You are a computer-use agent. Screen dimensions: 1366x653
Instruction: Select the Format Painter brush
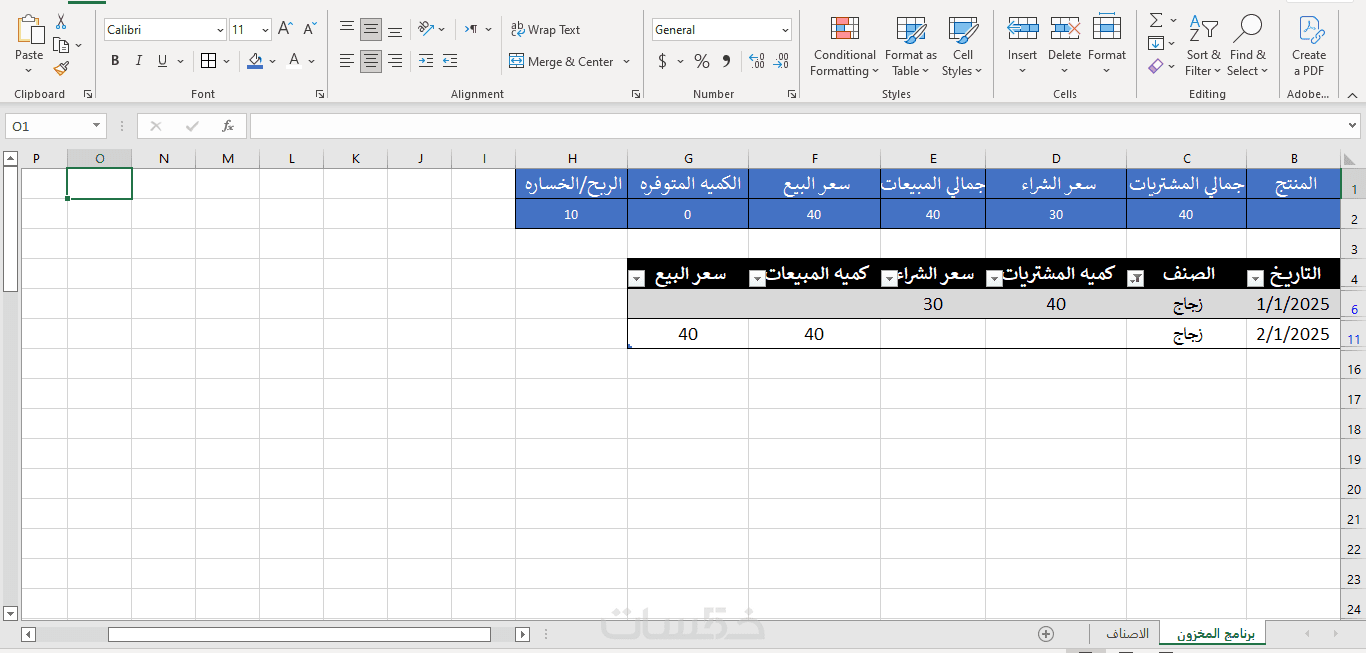pos(61,69)
